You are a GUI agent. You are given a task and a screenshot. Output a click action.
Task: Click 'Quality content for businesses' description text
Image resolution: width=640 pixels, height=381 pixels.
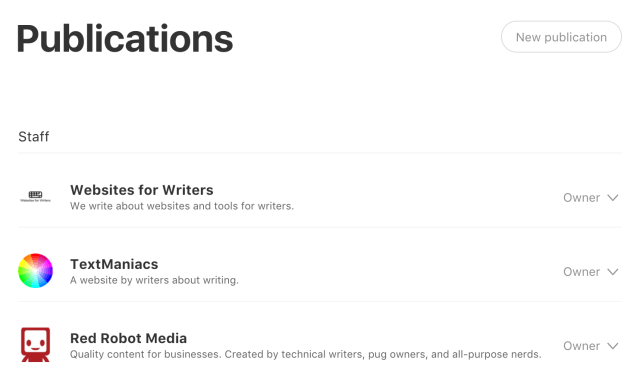pos(306,354)
